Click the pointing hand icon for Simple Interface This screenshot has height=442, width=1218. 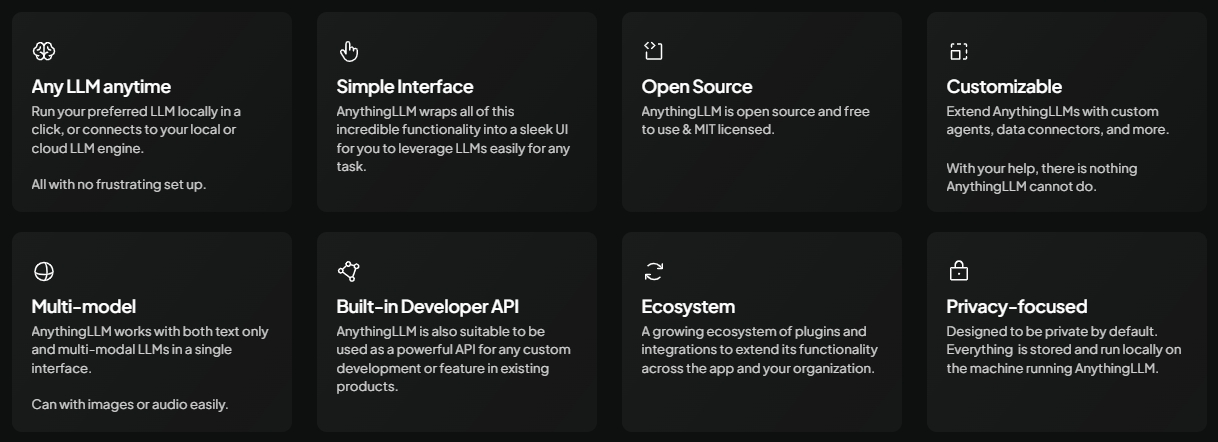point(348,51)
